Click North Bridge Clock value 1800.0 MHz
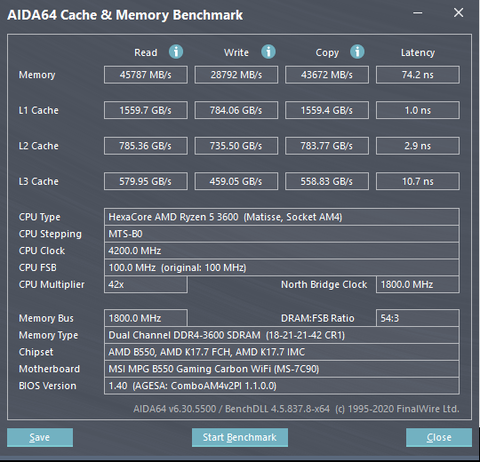 [418, 285]
